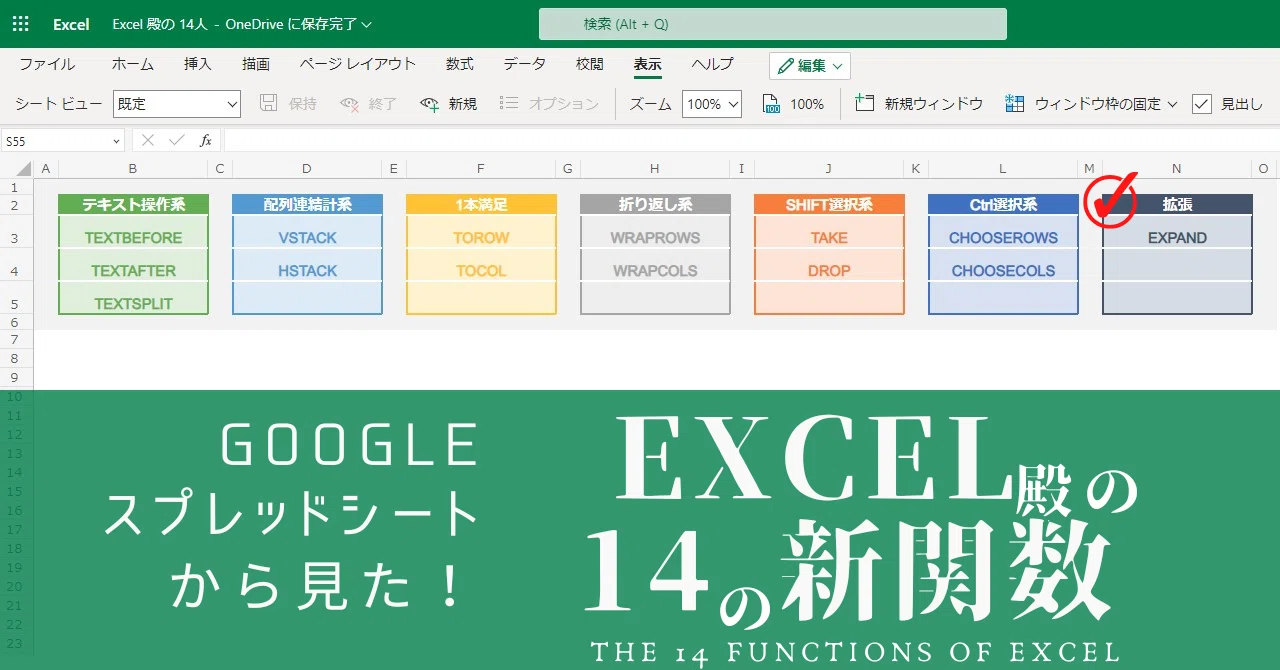Switch to the データ tab
Viewport: 1280px width, 670px height.
[x=525, y=64]
